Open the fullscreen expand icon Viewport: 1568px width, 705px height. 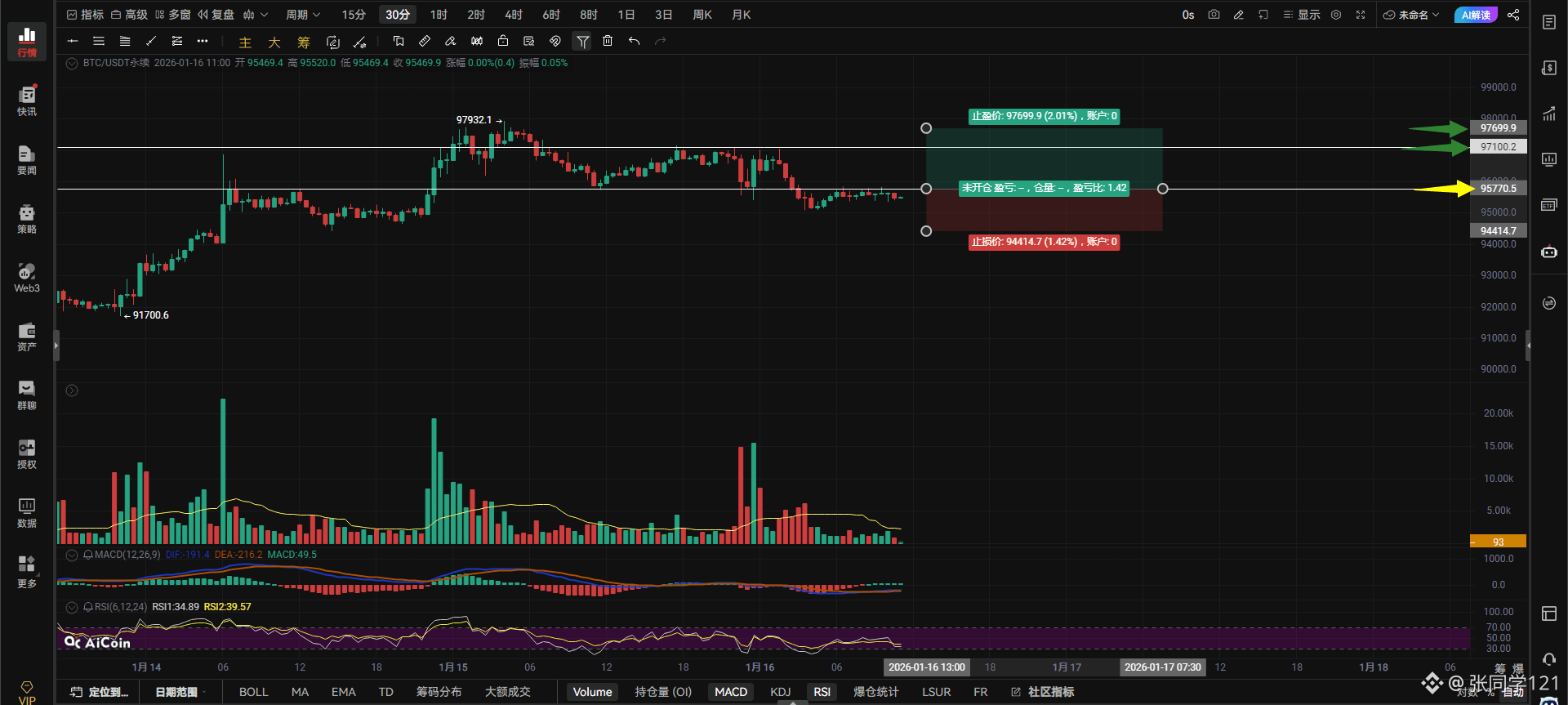(x=1361, y=15)
